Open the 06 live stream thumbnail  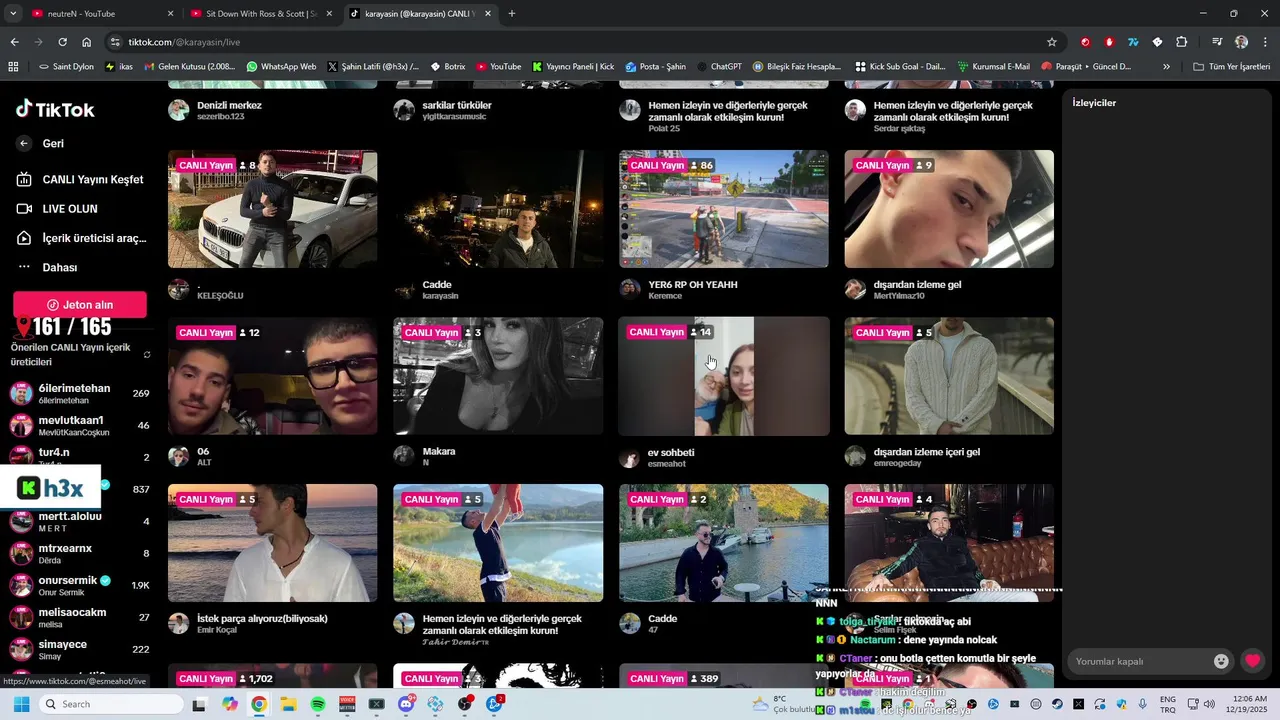tap(272, 376)
